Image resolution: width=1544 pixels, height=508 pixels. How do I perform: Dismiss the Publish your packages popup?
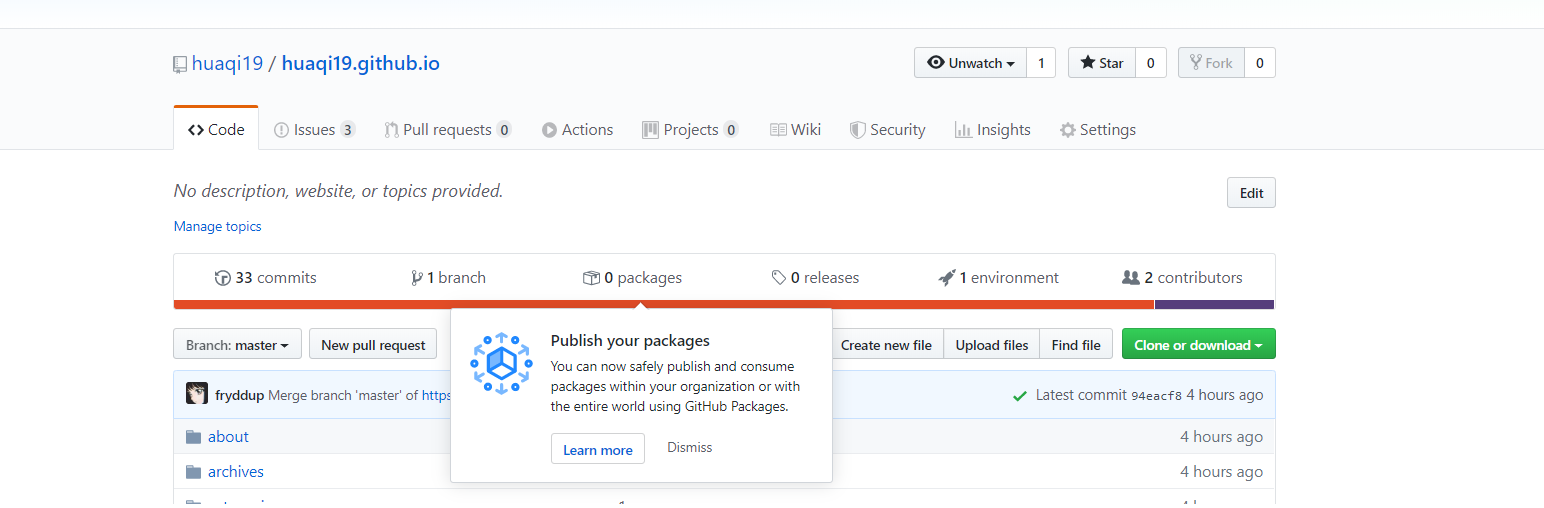tap(690, 447)
